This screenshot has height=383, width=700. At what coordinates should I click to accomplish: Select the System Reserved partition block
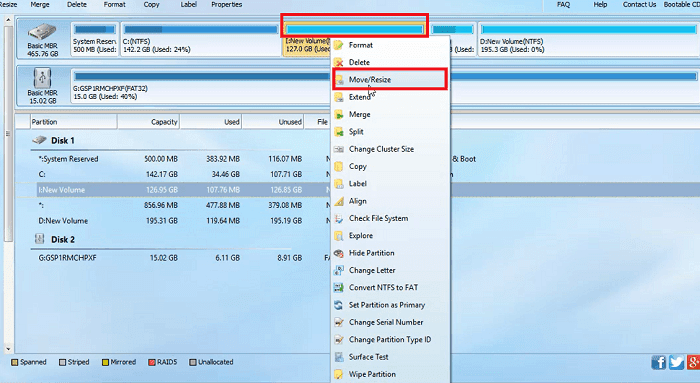[x=95, y=39]
